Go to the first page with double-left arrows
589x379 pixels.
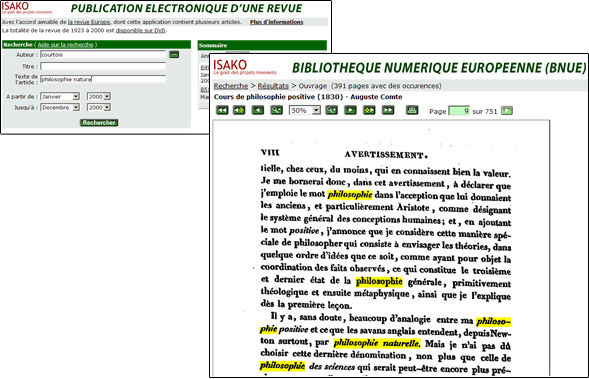point(222,110)
